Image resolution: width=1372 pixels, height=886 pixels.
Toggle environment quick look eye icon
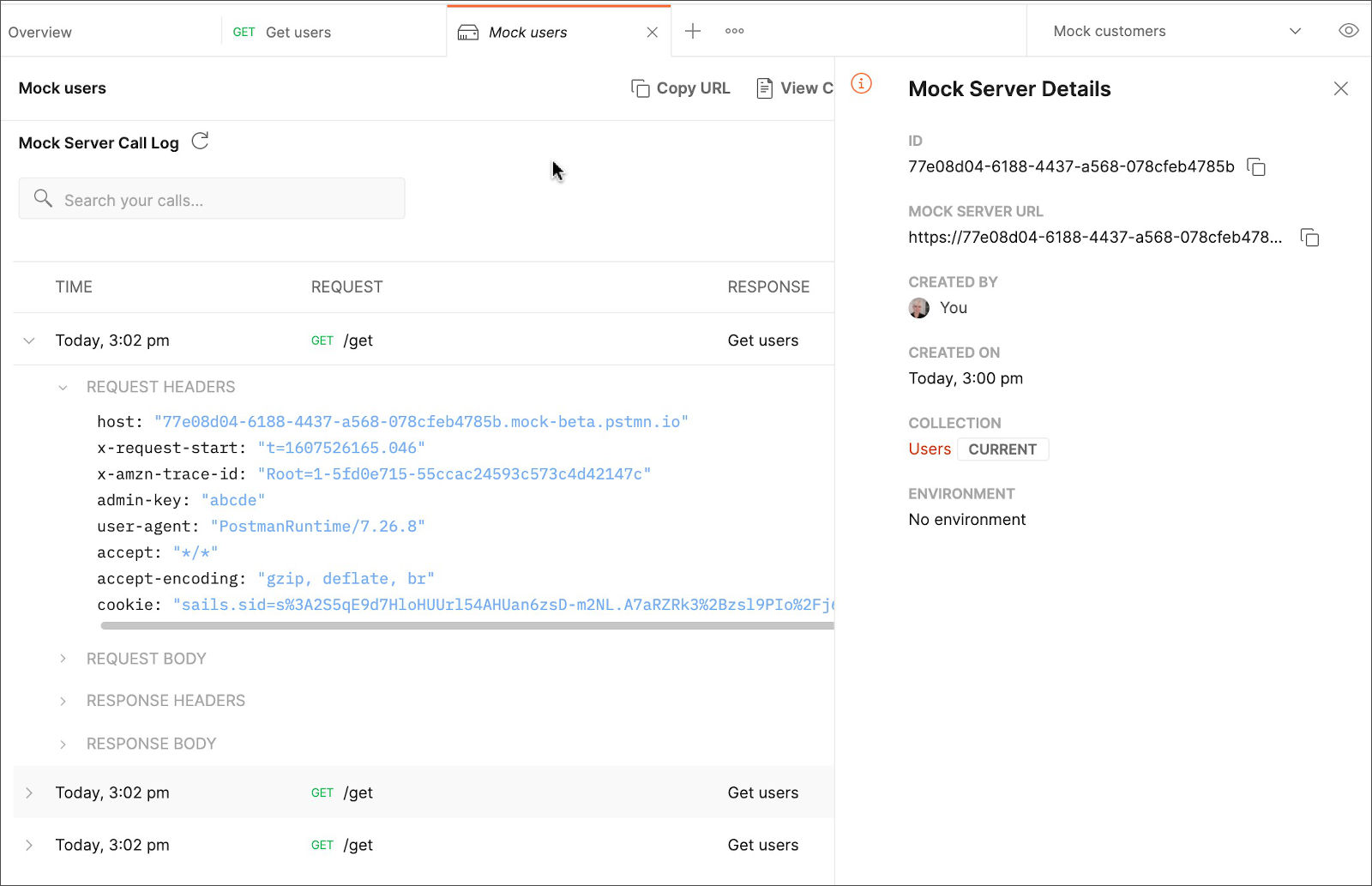pyautogui.click(x=1349, y=31)
